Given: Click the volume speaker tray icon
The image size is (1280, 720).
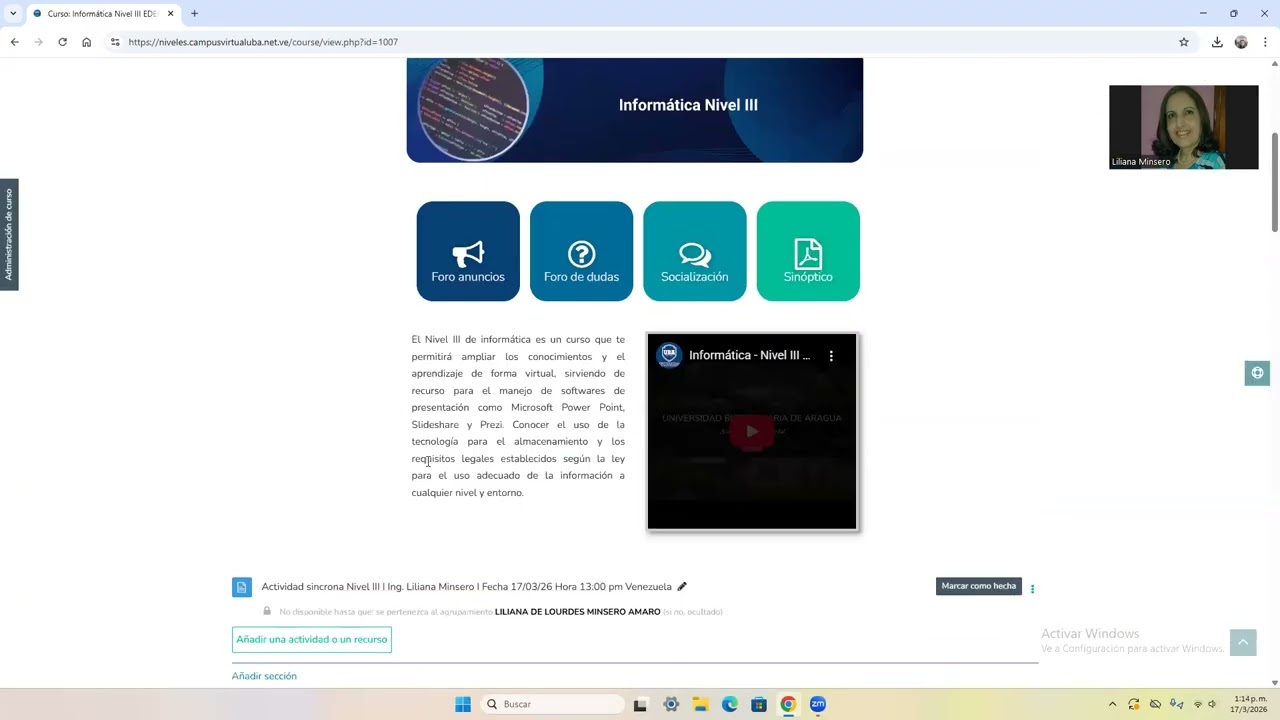Looking at the screenshot, I should [1212, 704].
